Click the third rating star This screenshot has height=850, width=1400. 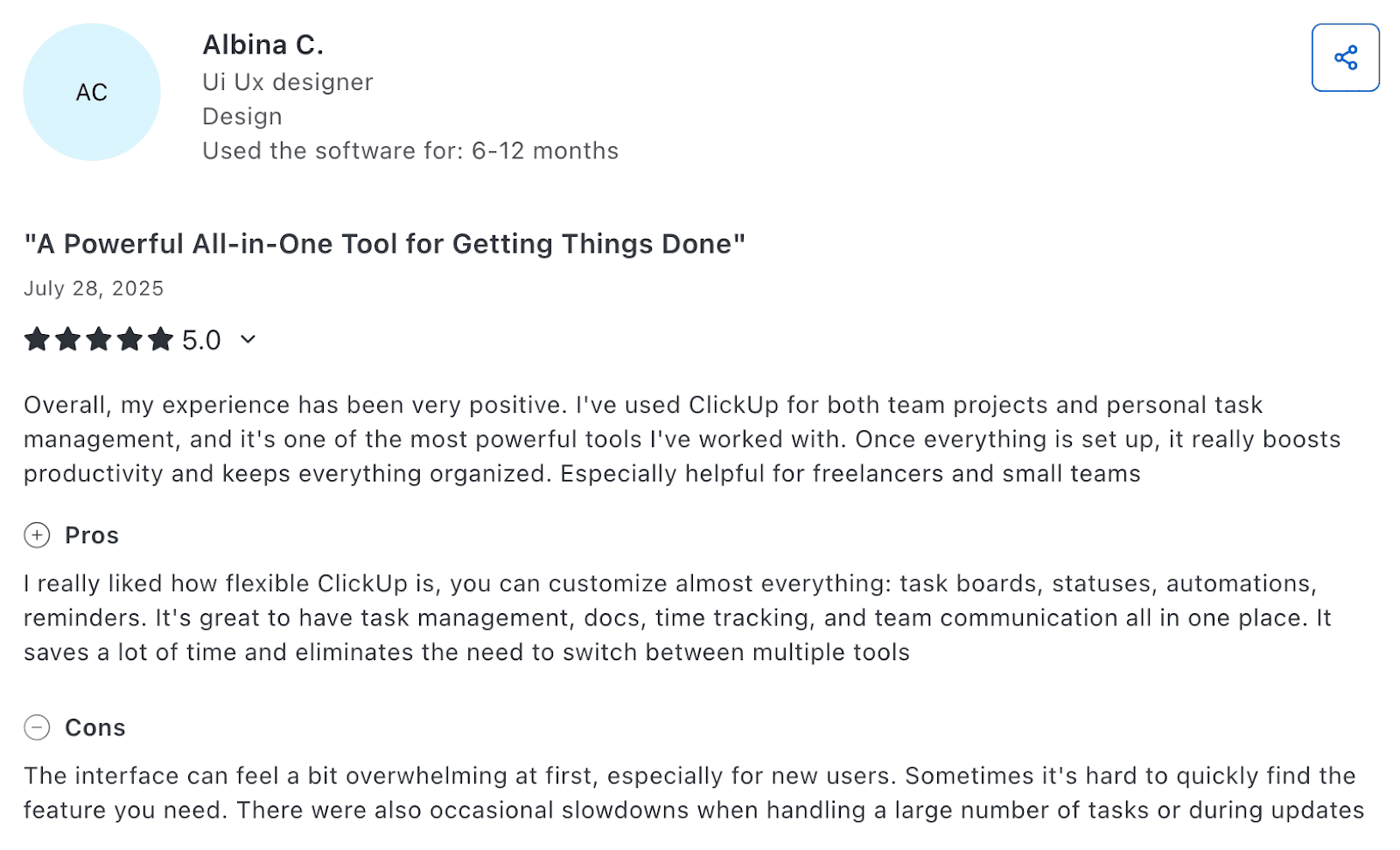99,339
